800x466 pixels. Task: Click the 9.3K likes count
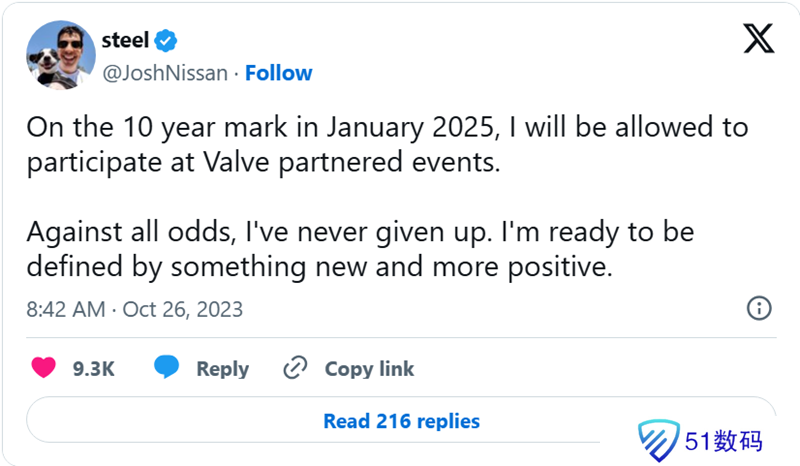pyautogui.click(x=94, y=369)
